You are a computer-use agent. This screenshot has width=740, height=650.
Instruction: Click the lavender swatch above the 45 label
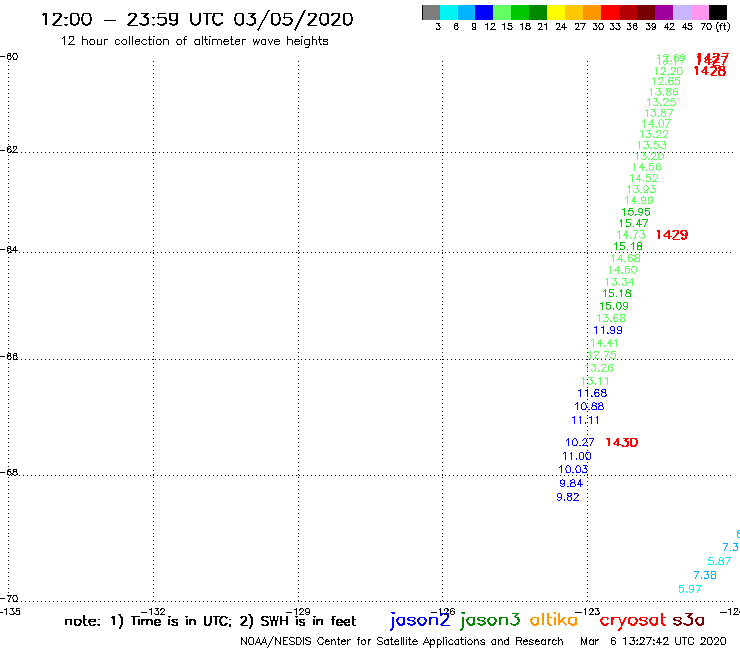[682, 12]
